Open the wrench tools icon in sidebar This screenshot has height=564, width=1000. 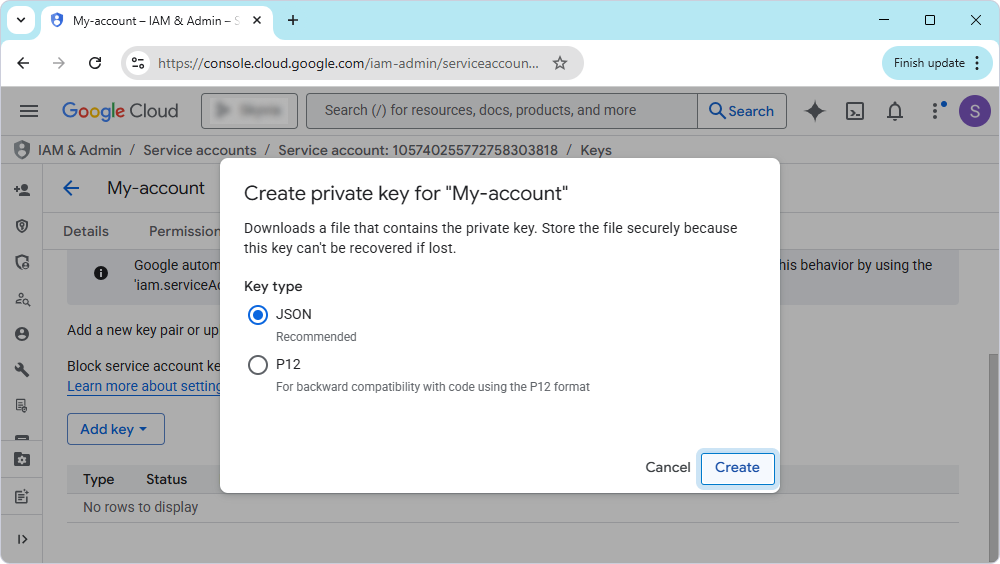point(22,370)
